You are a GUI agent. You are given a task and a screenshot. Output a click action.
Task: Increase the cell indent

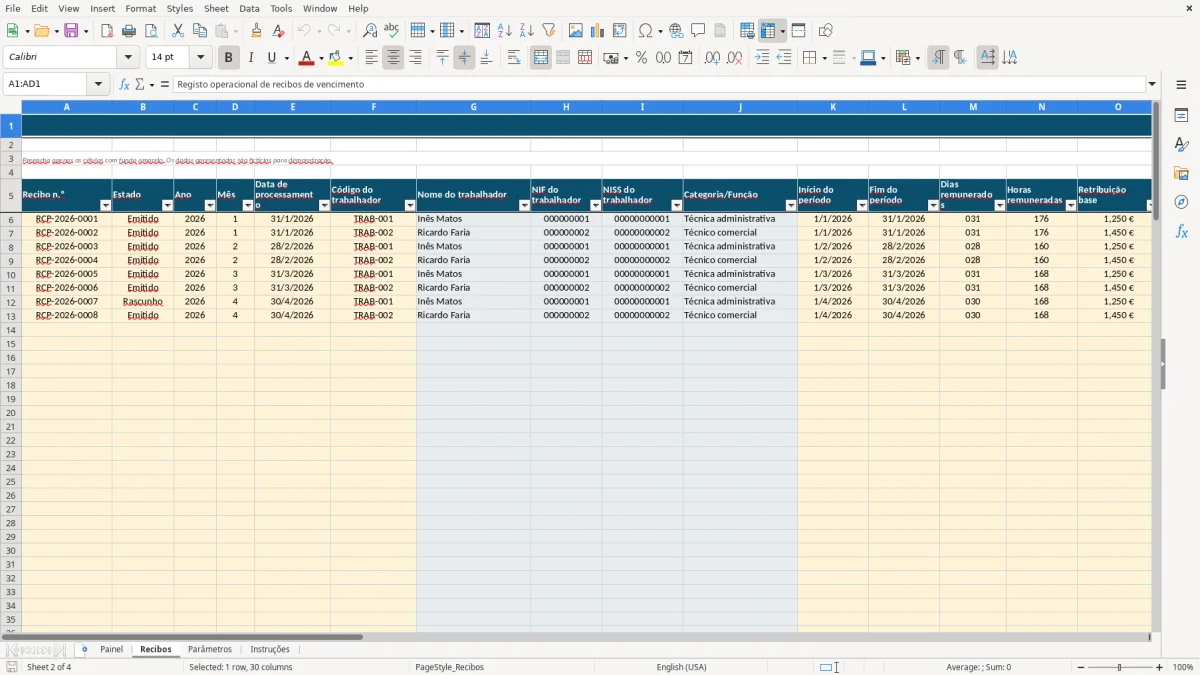tap(762, 58)
